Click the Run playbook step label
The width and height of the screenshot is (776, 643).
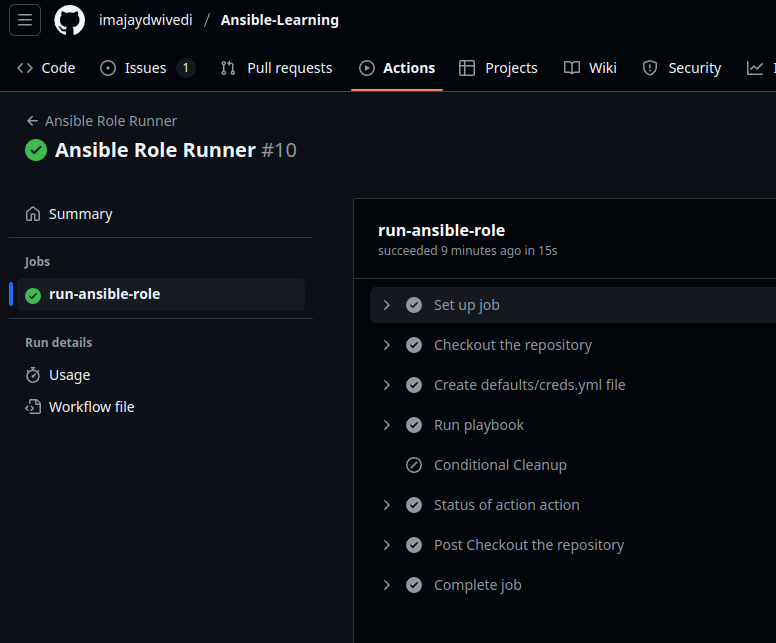coord(479,425)
